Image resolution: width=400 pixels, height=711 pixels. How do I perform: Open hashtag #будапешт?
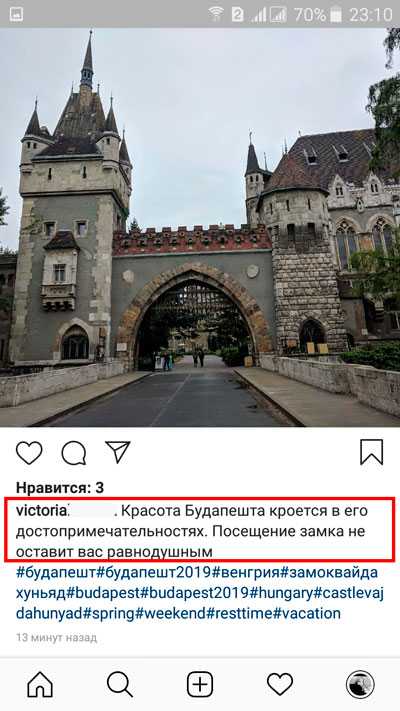pyautogui.click(x=56, y=572)
